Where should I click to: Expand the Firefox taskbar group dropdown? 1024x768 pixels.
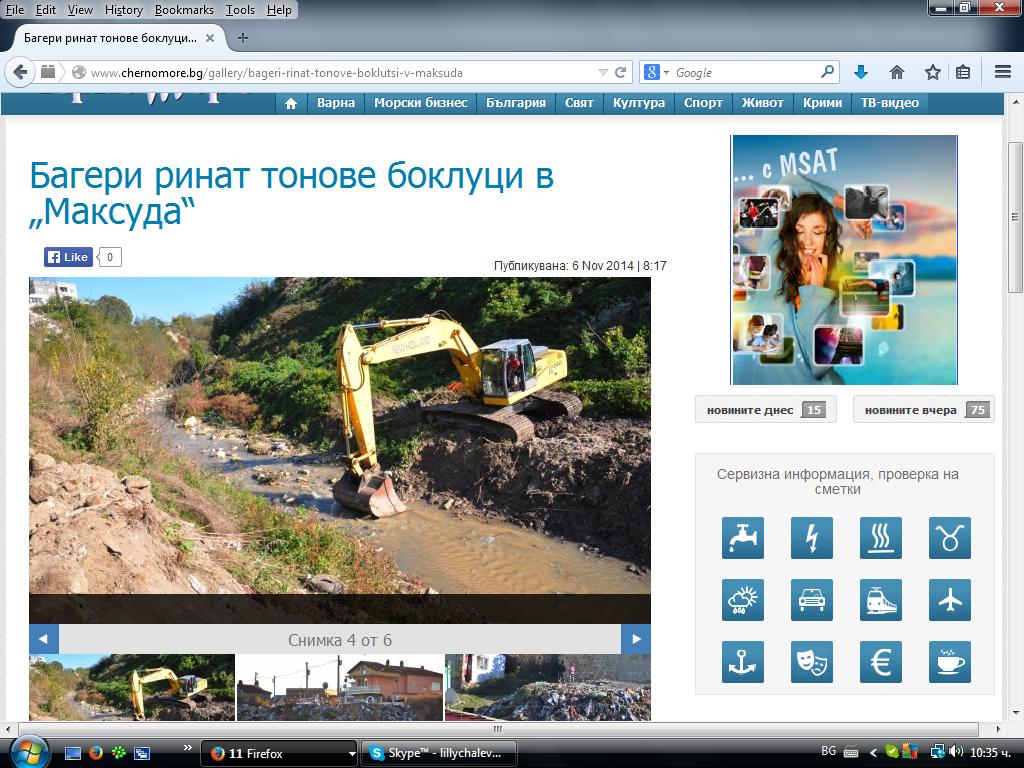[x=352, y=753]
